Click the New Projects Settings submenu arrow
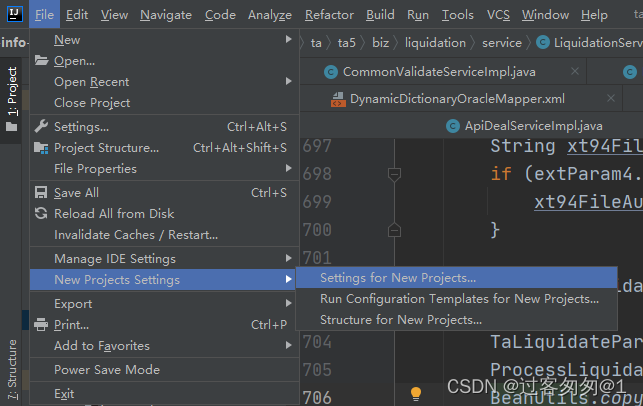The image size is (643, 406). click(x=289, y=279)
